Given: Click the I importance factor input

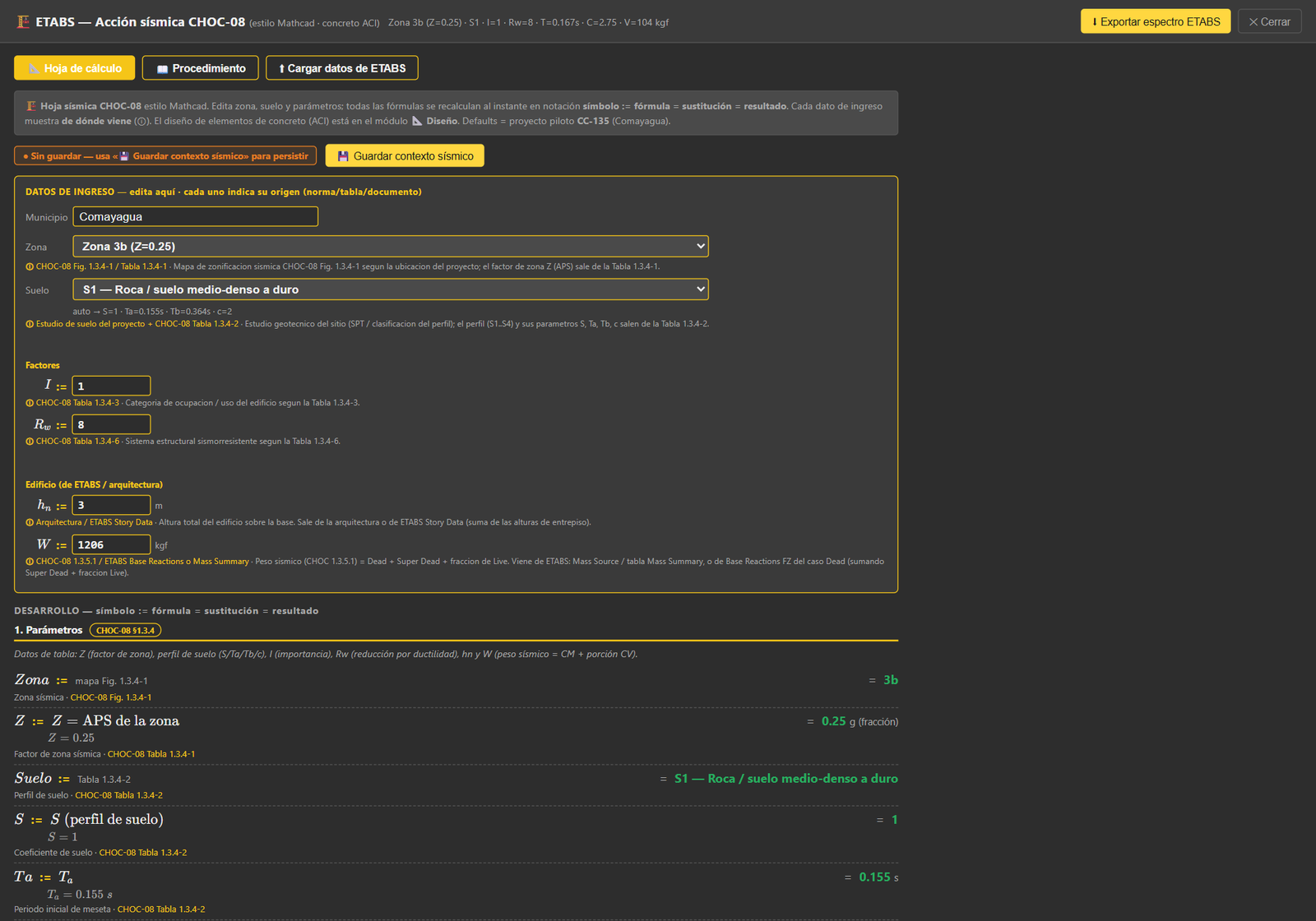Looking at the screenshot, I should [x=111, y=386].
